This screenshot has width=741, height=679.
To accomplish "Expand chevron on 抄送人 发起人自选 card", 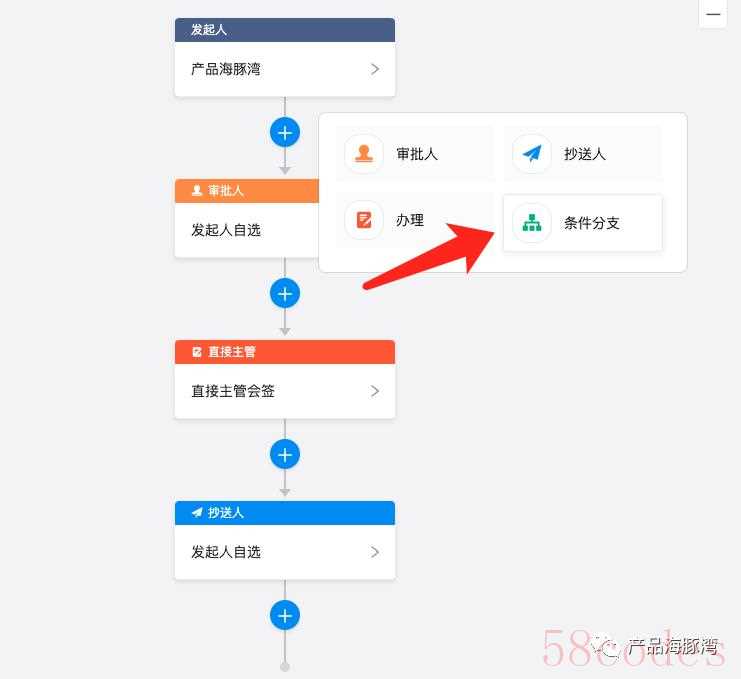I will (x=375, y=552).
